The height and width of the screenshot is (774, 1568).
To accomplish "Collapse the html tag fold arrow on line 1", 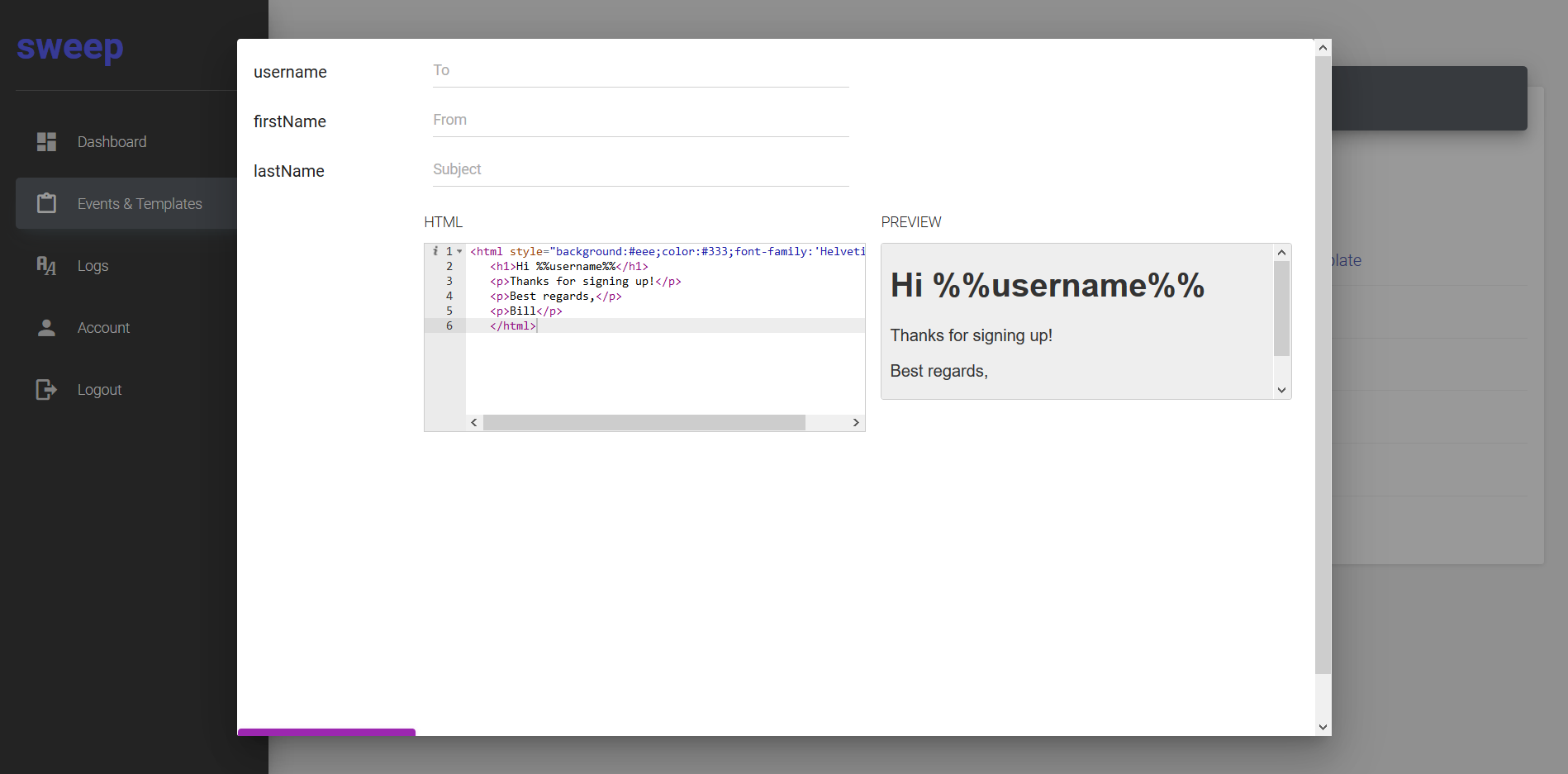I will tap(459, 251).
